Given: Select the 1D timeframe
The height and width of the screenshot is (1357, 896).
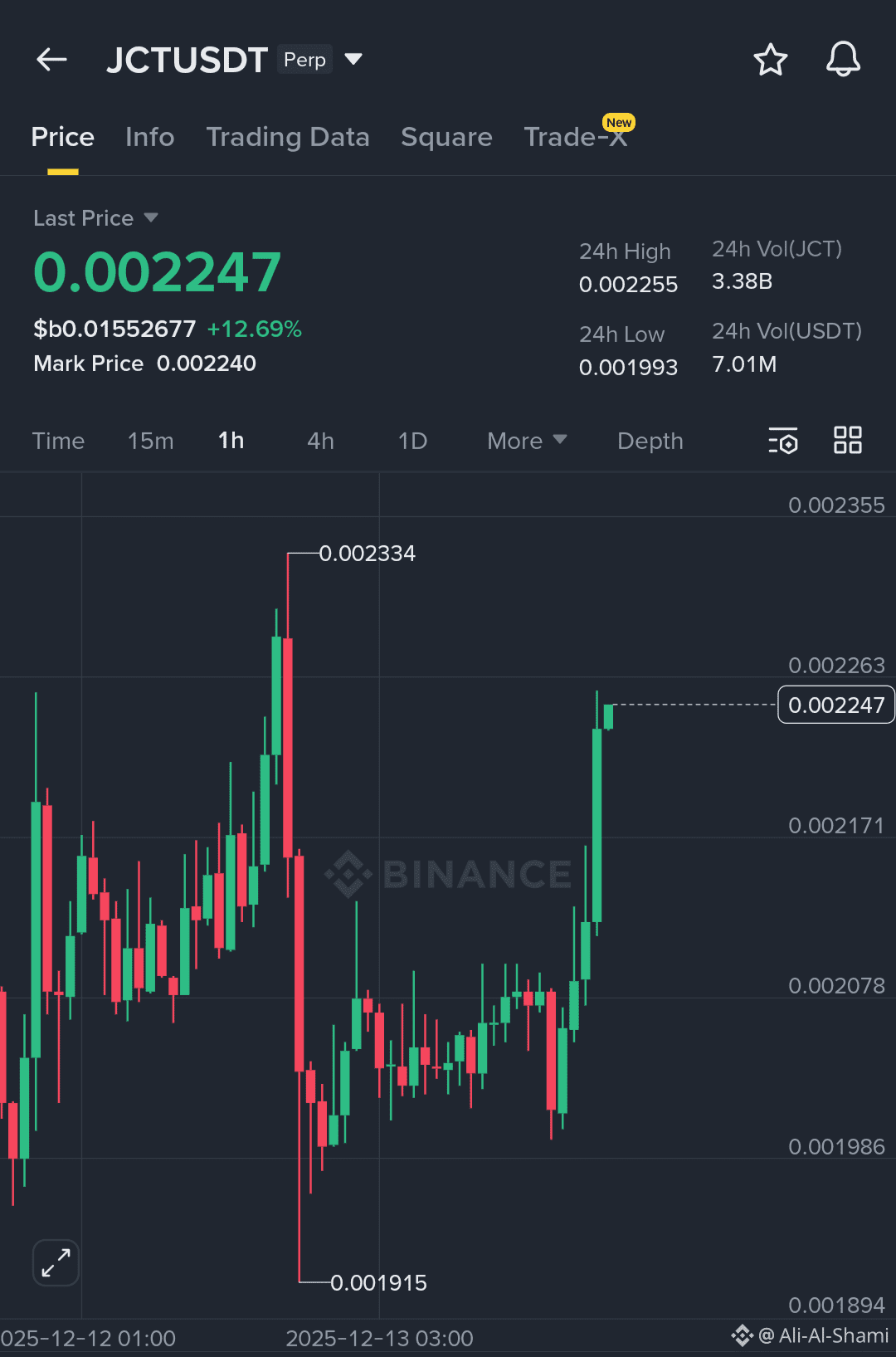Looking at the screenshot, I should (x=412, y=441).
